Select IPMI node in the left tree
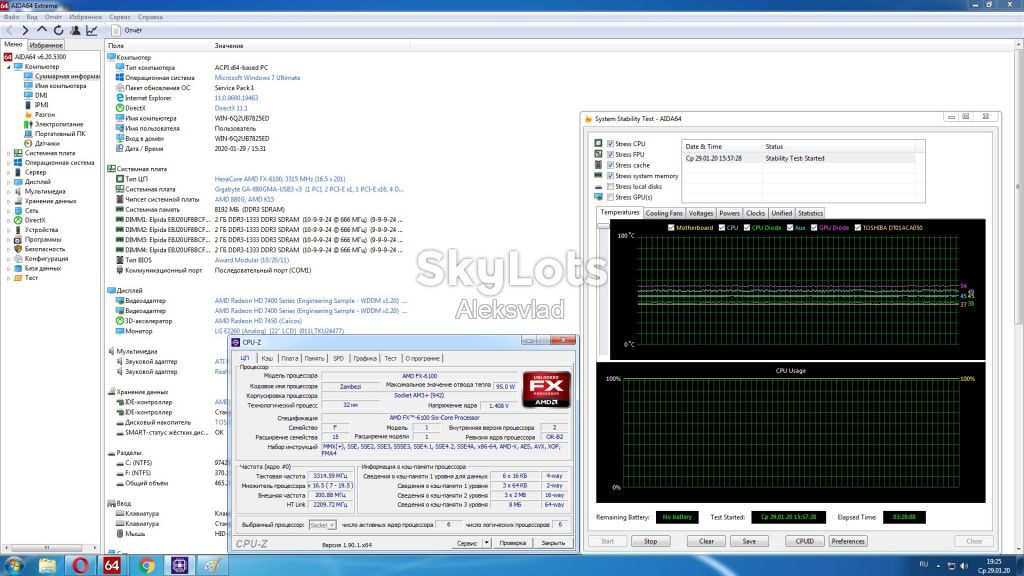This screenshot has height=576, width=1024. [42, 104]
